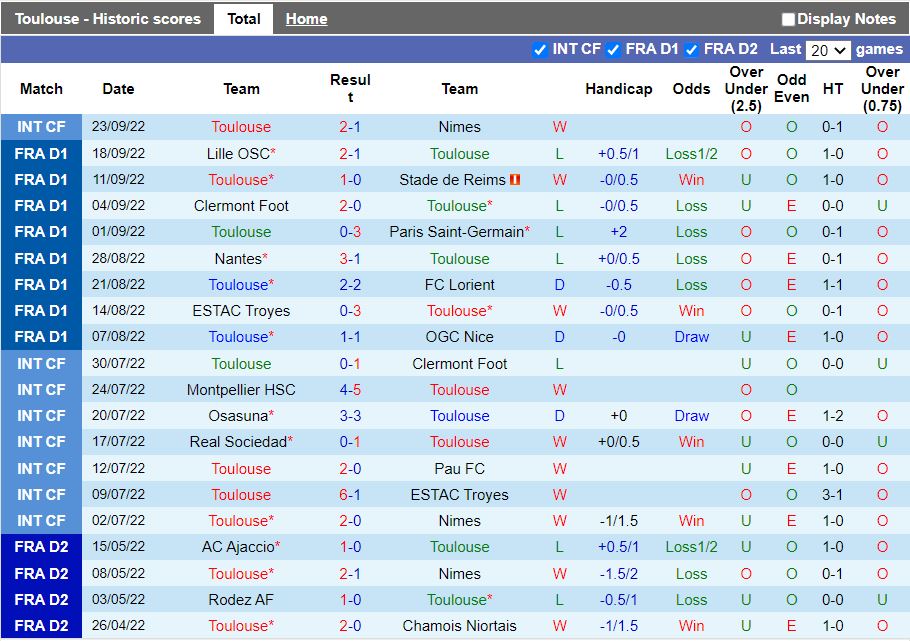Click the Chamois Niortais team link
The image size is (910, 641).
tap(460, 626)
